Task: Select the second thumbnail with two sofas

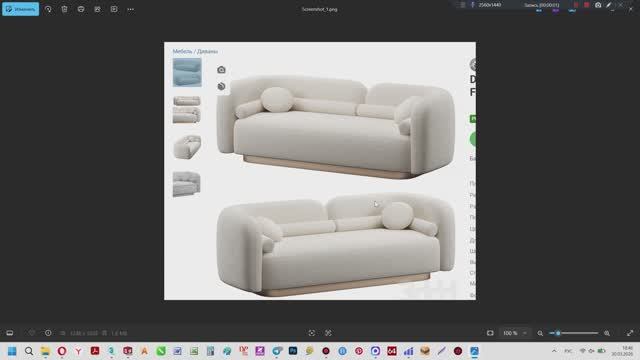Action: (x=187, y=109)
